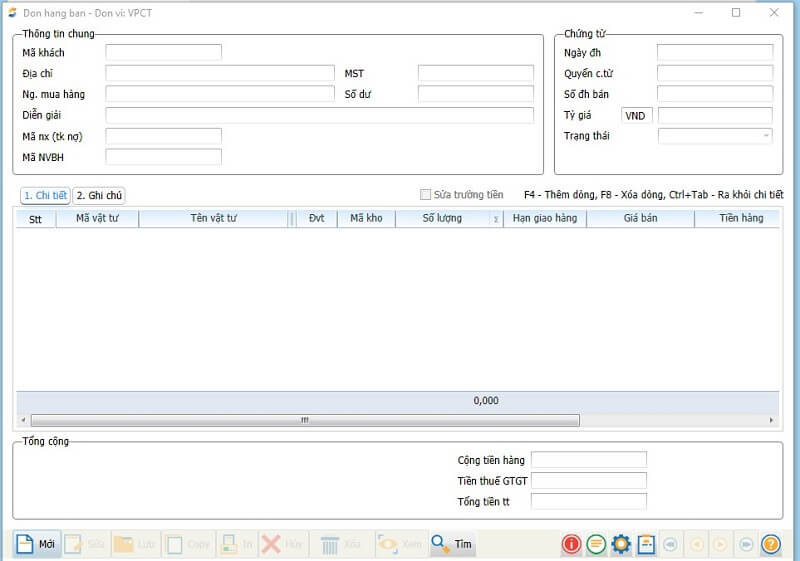The width and height of the screenshot is (800, 561).
Task: Close the Don hang ban window
Action: click(773, 12)
